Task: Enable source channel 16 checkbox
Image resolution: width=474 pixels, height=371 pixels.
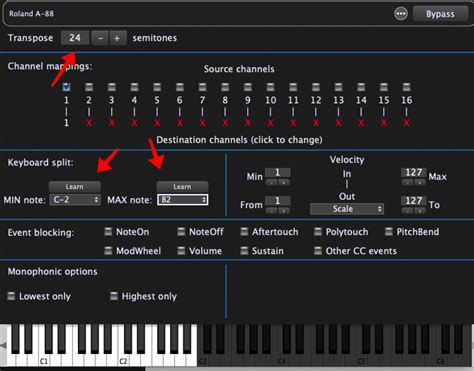Action: click(406, 87)
